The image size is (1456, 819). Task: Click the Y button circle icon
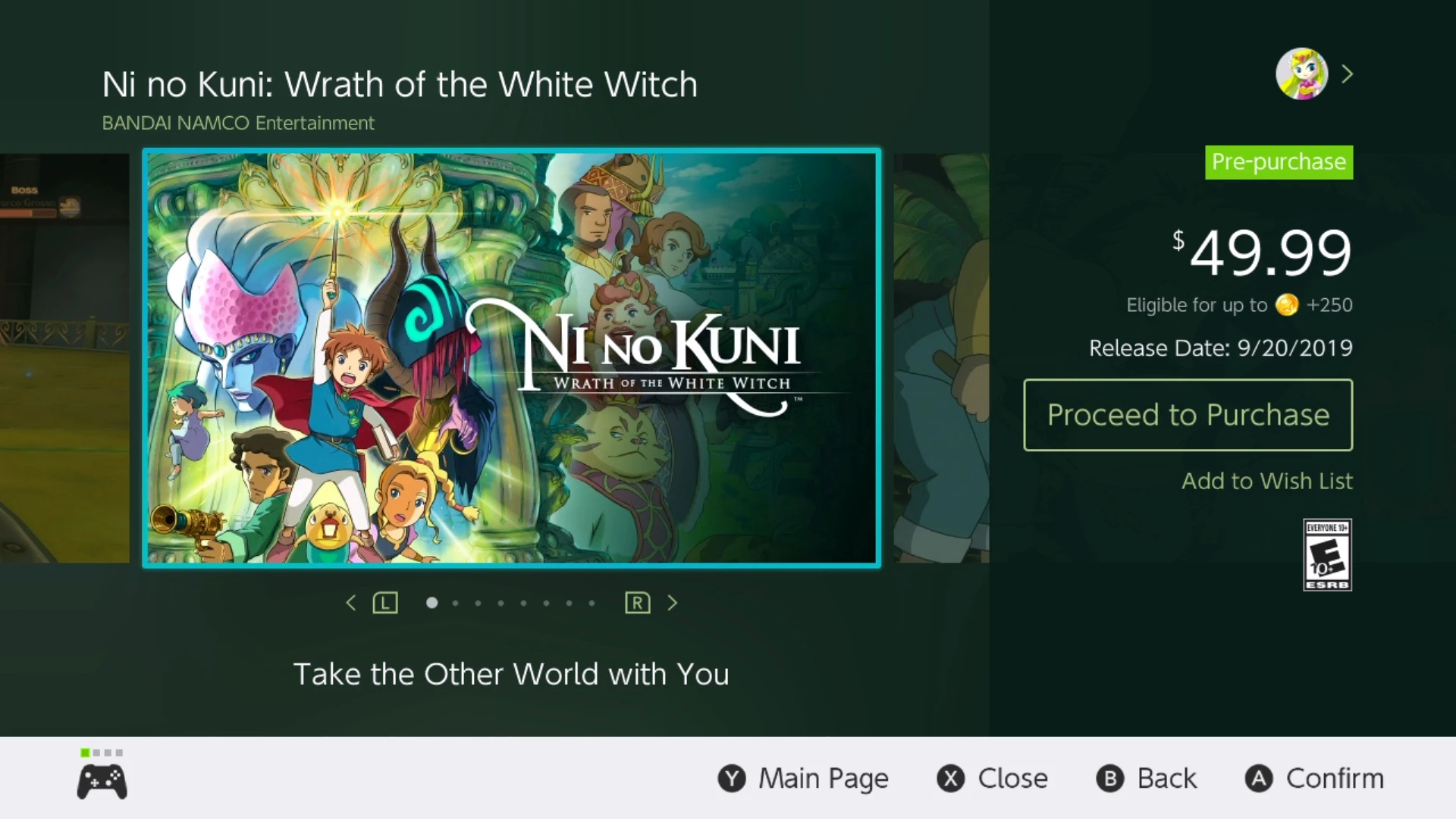731,778
